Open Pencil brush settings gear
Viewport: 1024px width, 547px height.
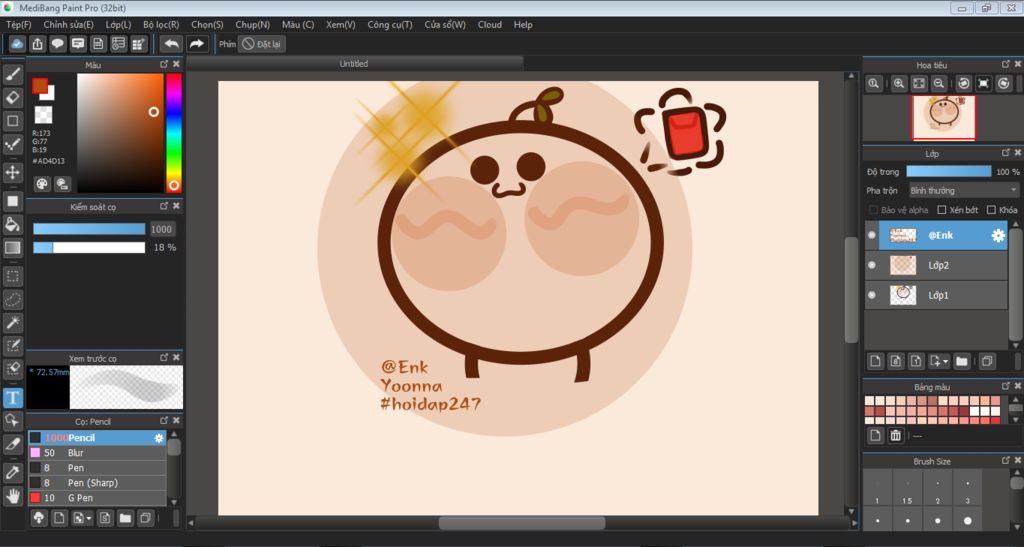tap(159, 438)
